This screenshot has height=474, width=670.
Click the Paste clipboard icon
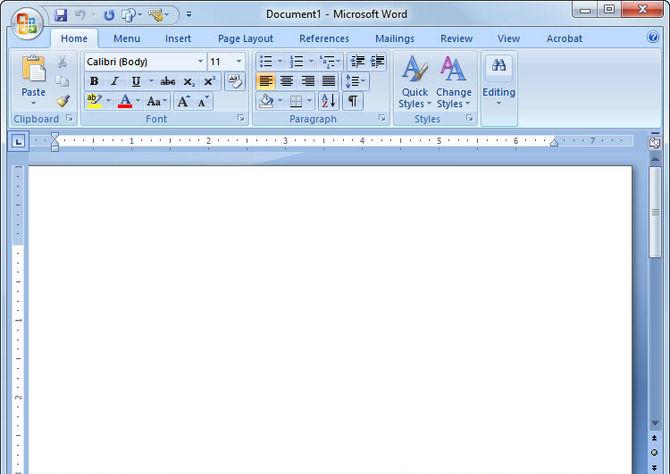tap(34, 69)
